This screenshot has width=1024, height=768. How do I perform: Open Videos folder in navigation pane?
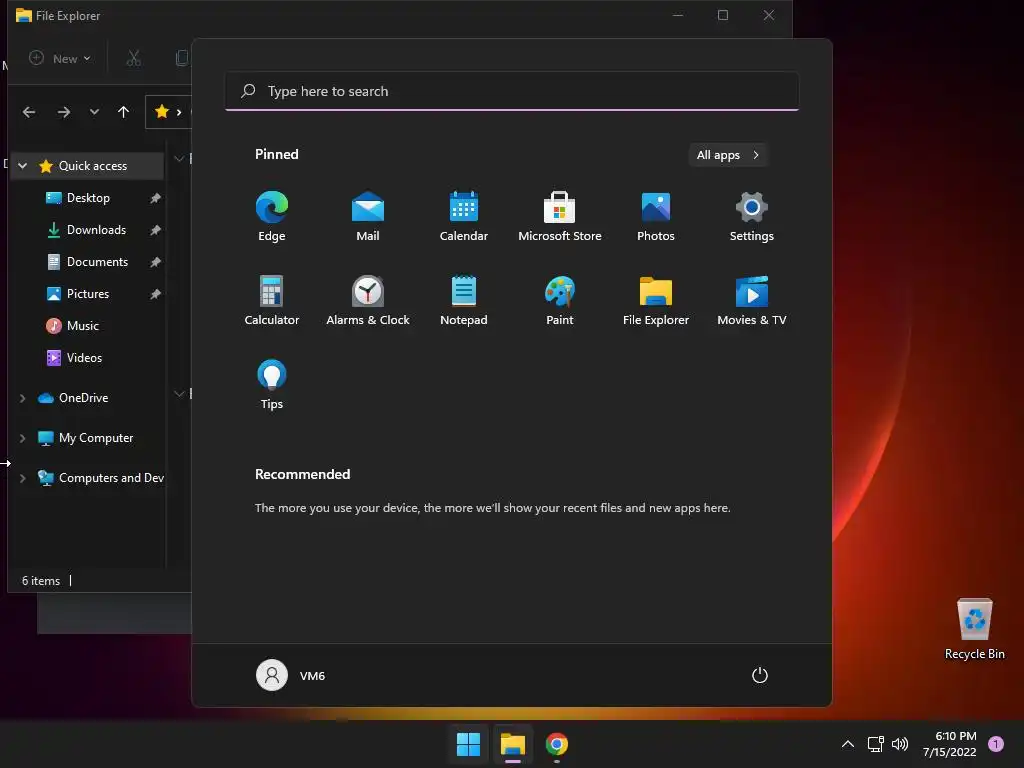pos(84,358)
